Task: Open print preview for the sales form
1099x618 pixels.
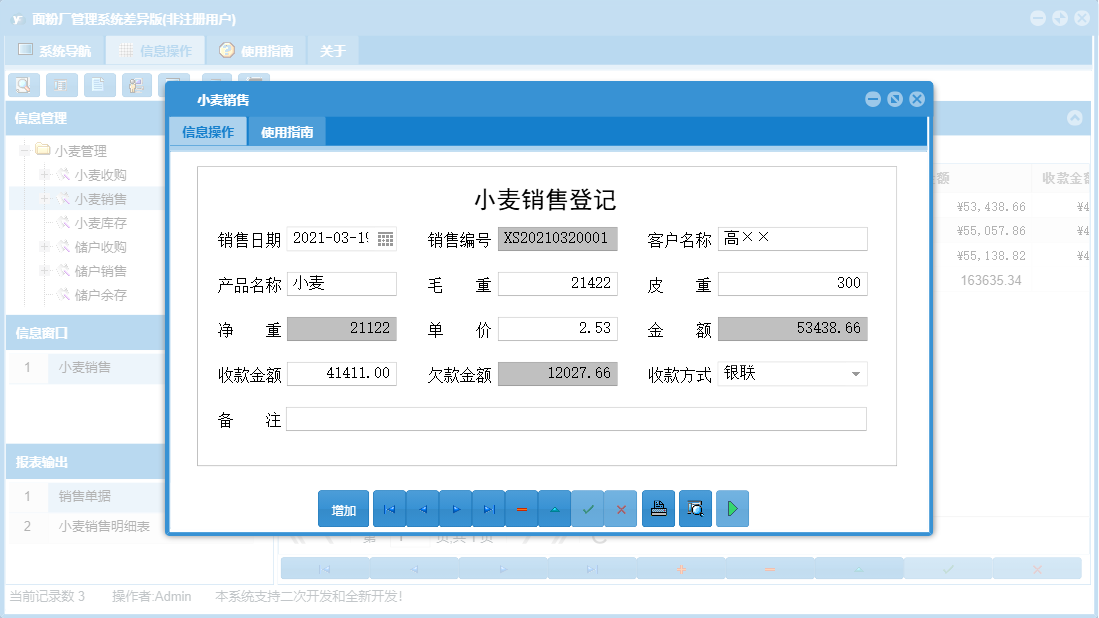Action: [695, 508]
